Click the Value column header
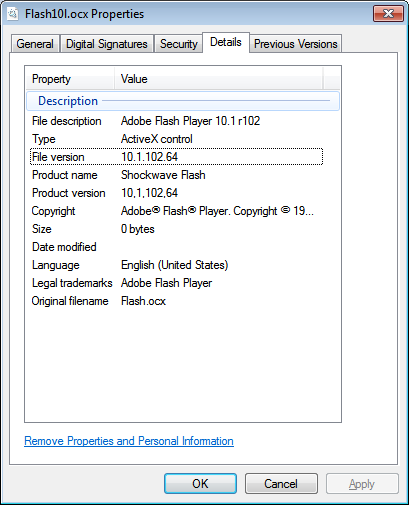This screenshot has width=409, height=505. (219, 79)
